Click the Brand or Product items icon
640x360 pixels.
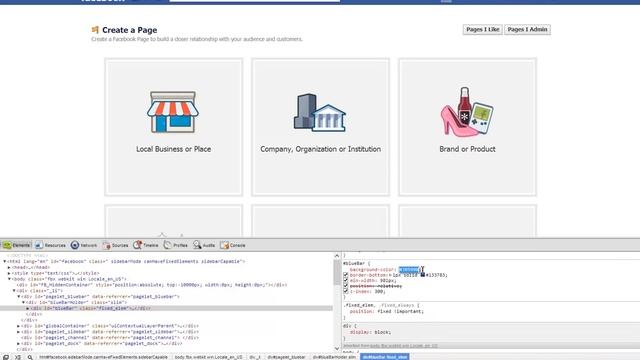point(467,111)
